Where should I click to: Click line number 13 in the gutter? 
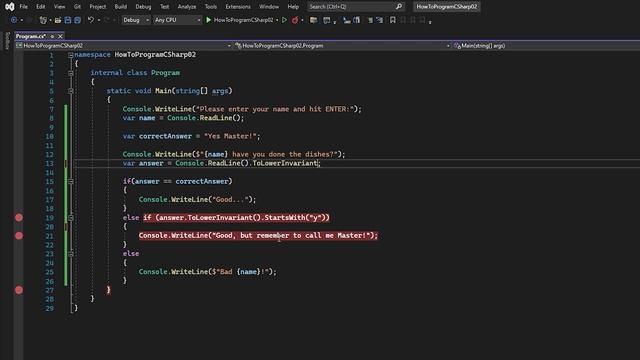[49, 163]
